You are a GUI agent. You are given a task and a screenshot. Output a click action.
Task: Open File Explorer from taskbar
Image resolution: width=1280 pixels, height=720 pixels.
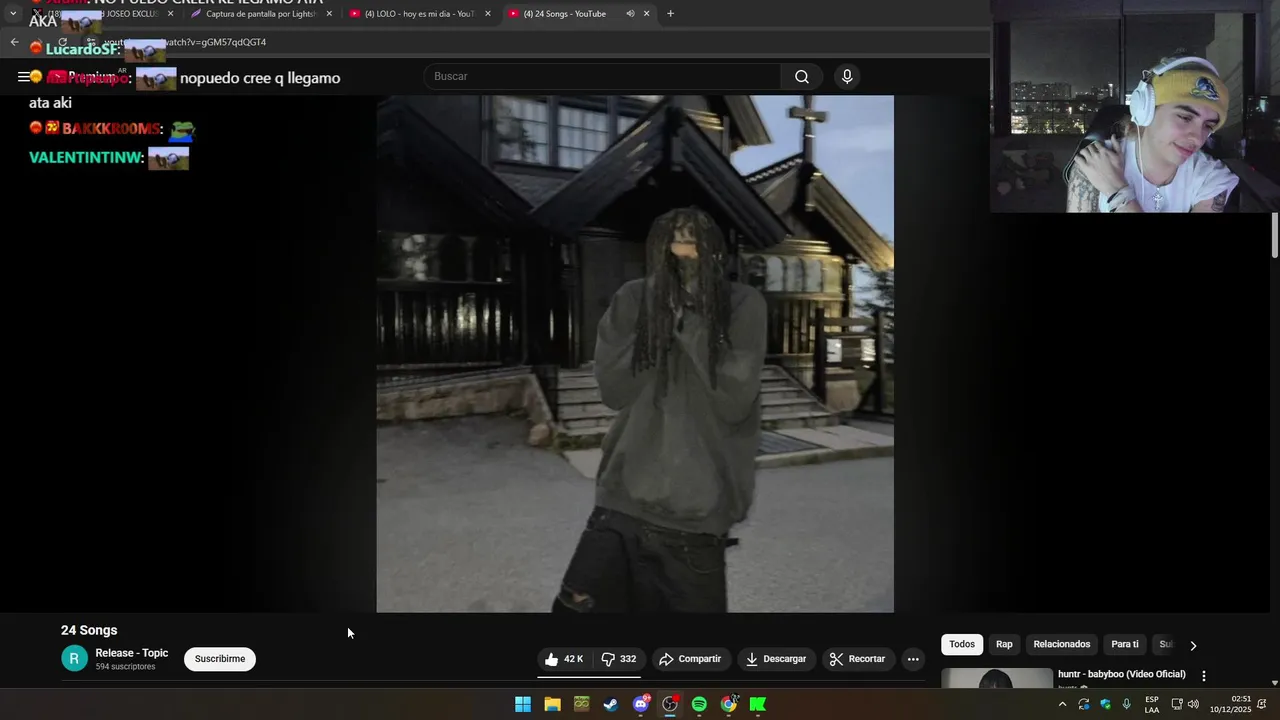point(552,704)
